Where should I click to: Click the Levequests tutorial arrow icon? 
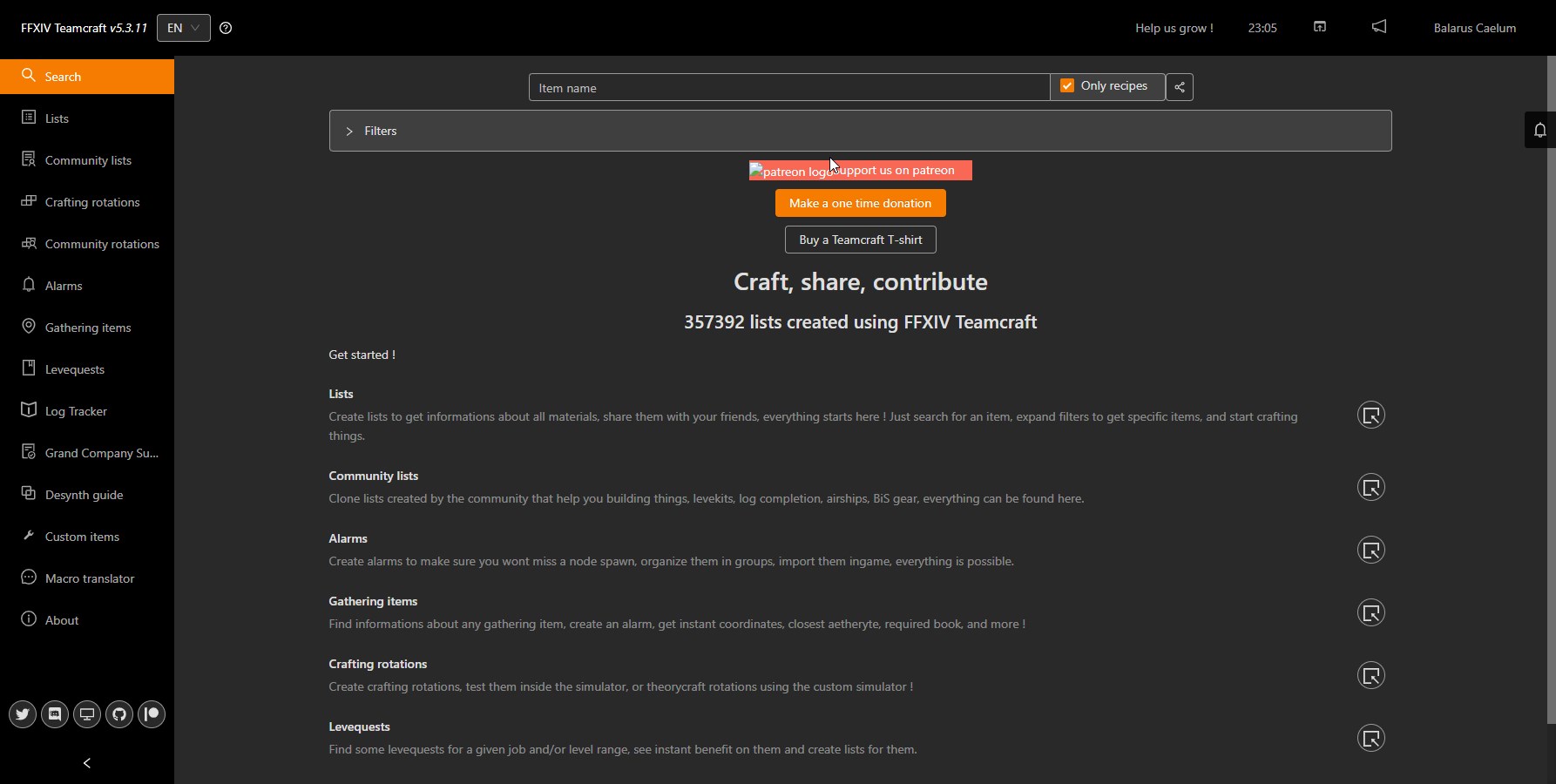[x=1371, y=738]
